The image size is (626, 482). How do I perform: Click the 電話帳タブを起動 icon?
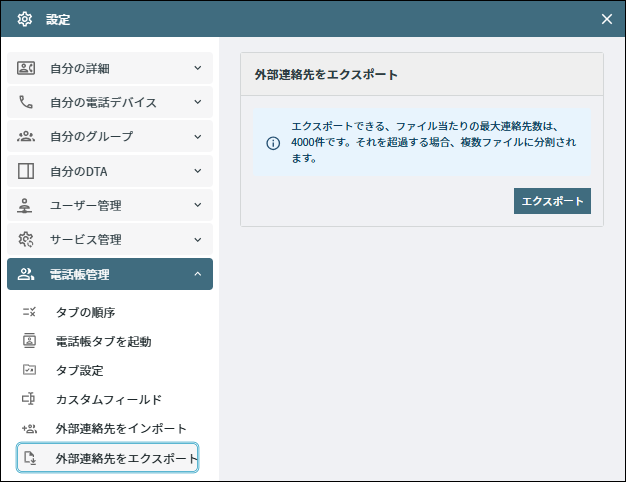pos(29,341)
